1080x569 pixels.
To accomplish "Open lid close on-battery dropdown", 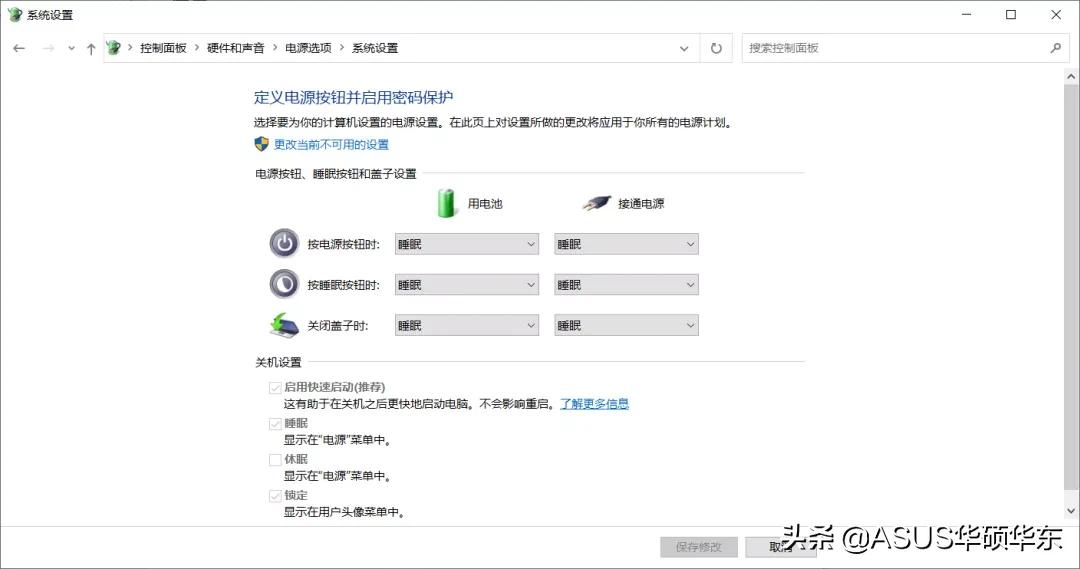I will click(x=466, y=325).
